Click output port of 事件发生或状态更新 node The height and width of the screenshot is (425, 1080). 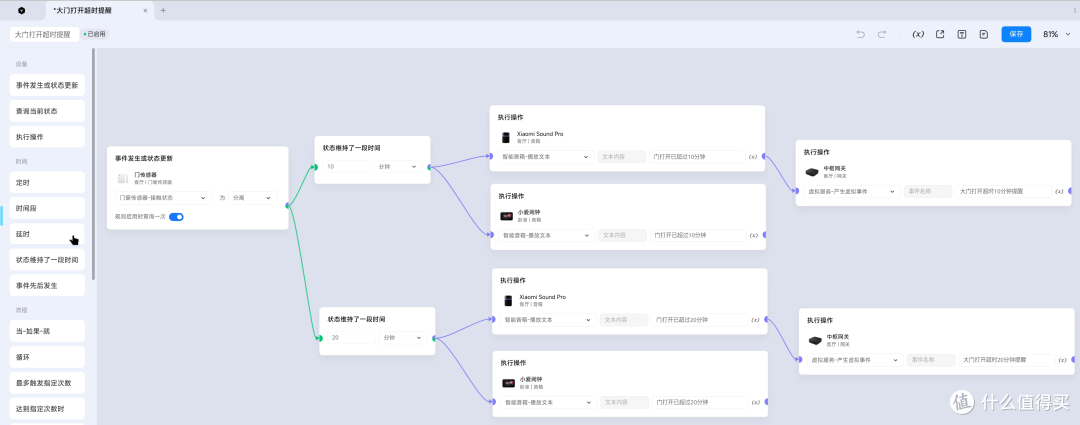[x=288, y=204]
